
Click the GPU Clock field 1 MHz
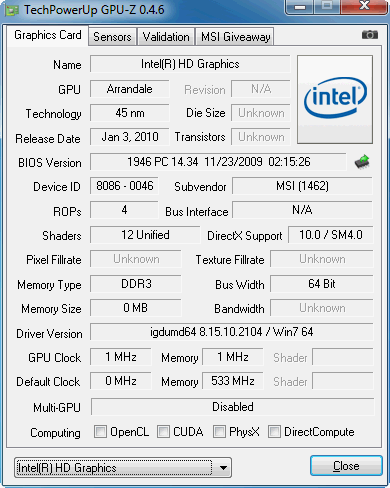(x=121, y=357)
